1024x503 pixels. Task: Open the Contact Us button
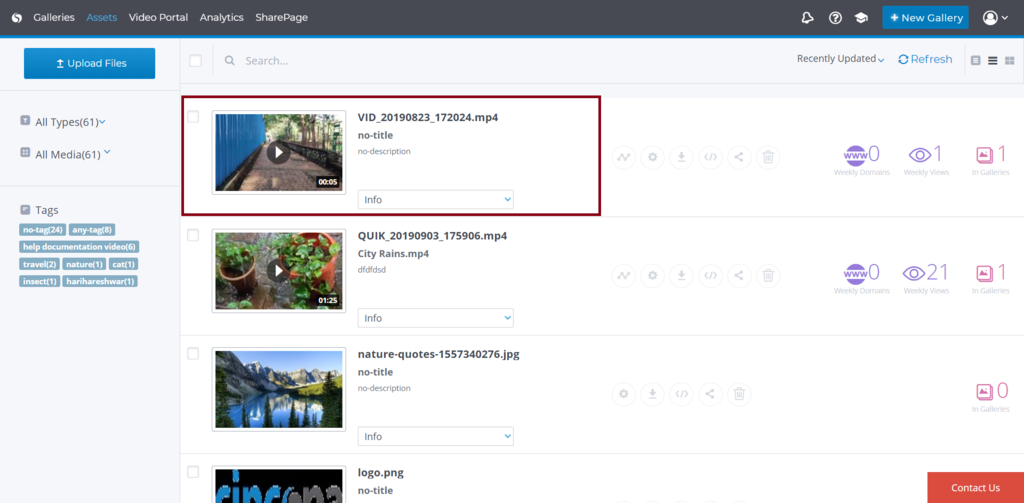point(976,487)
